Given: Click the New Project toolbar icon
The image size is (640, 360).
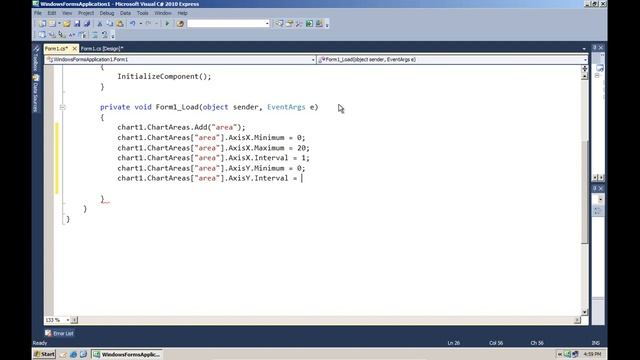Looking at the screenshot, I should point(42,24).
